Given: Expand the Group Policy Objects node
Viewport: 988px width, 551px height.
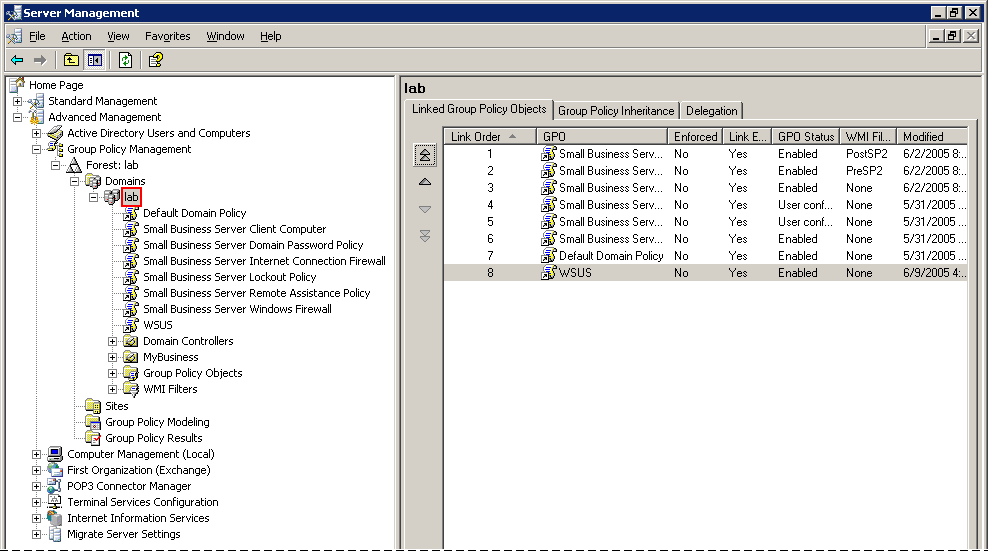Looking at the screenshot, I should [112, 373].
